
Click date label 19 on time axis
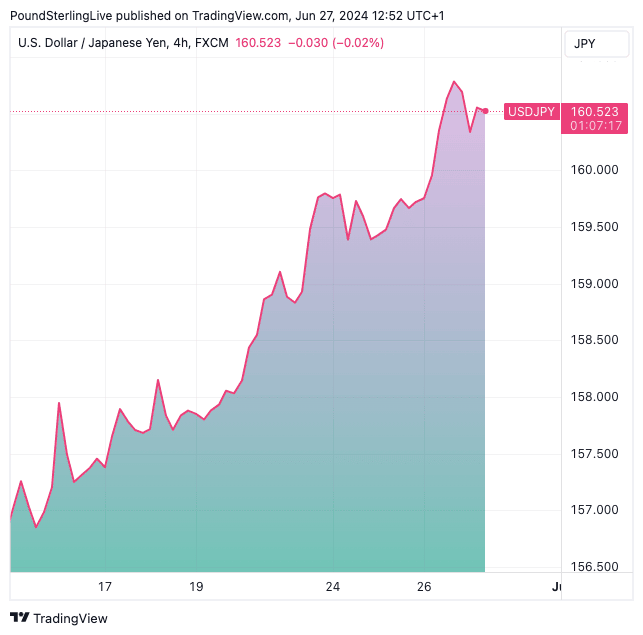[196, 587]
